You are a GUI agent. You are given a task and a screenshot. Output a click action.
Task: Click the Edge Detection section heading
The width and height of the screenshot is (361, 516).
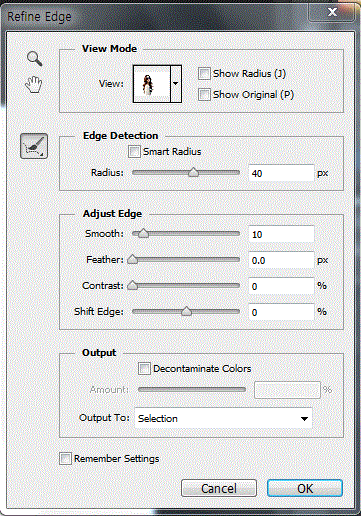tap(120, 136)
